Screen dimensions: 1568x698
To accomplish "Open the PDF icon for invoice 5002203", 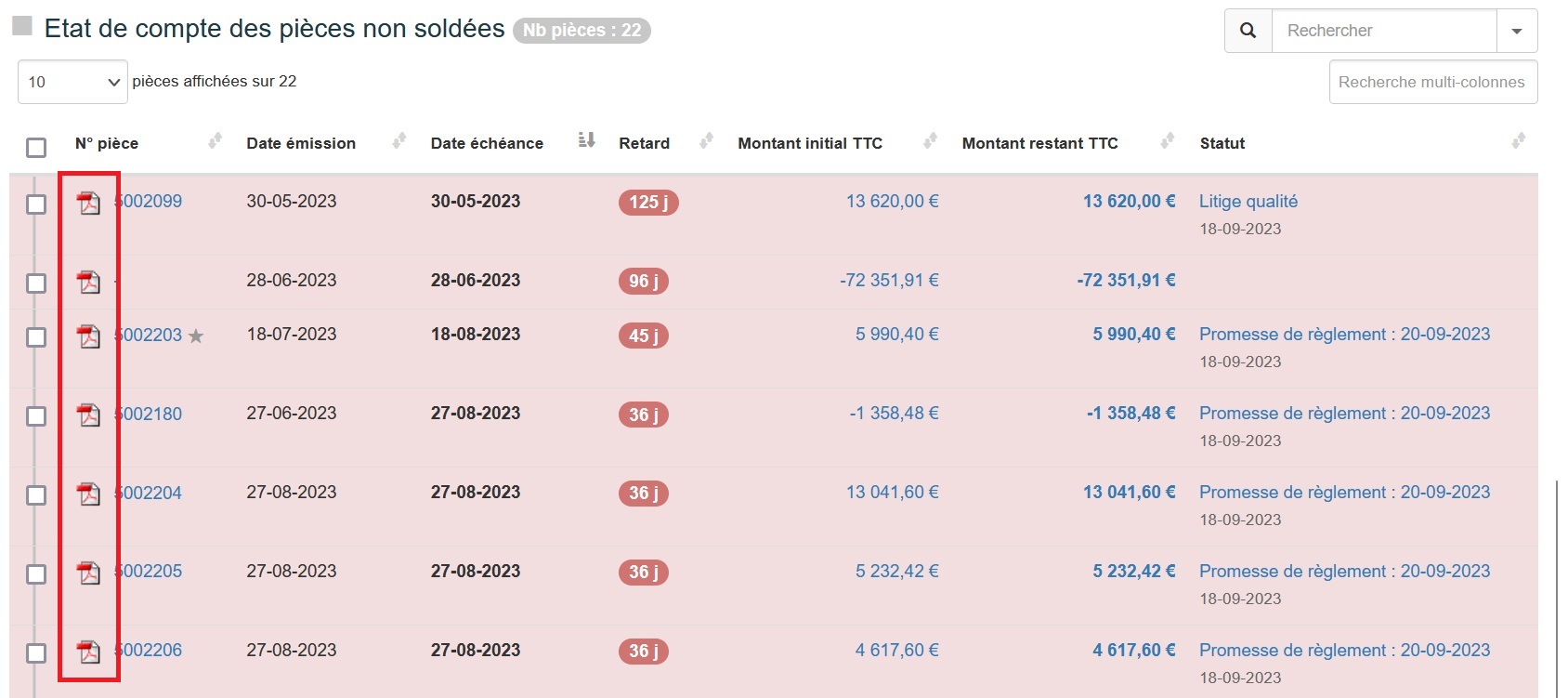I will click(x=88, y=336).
